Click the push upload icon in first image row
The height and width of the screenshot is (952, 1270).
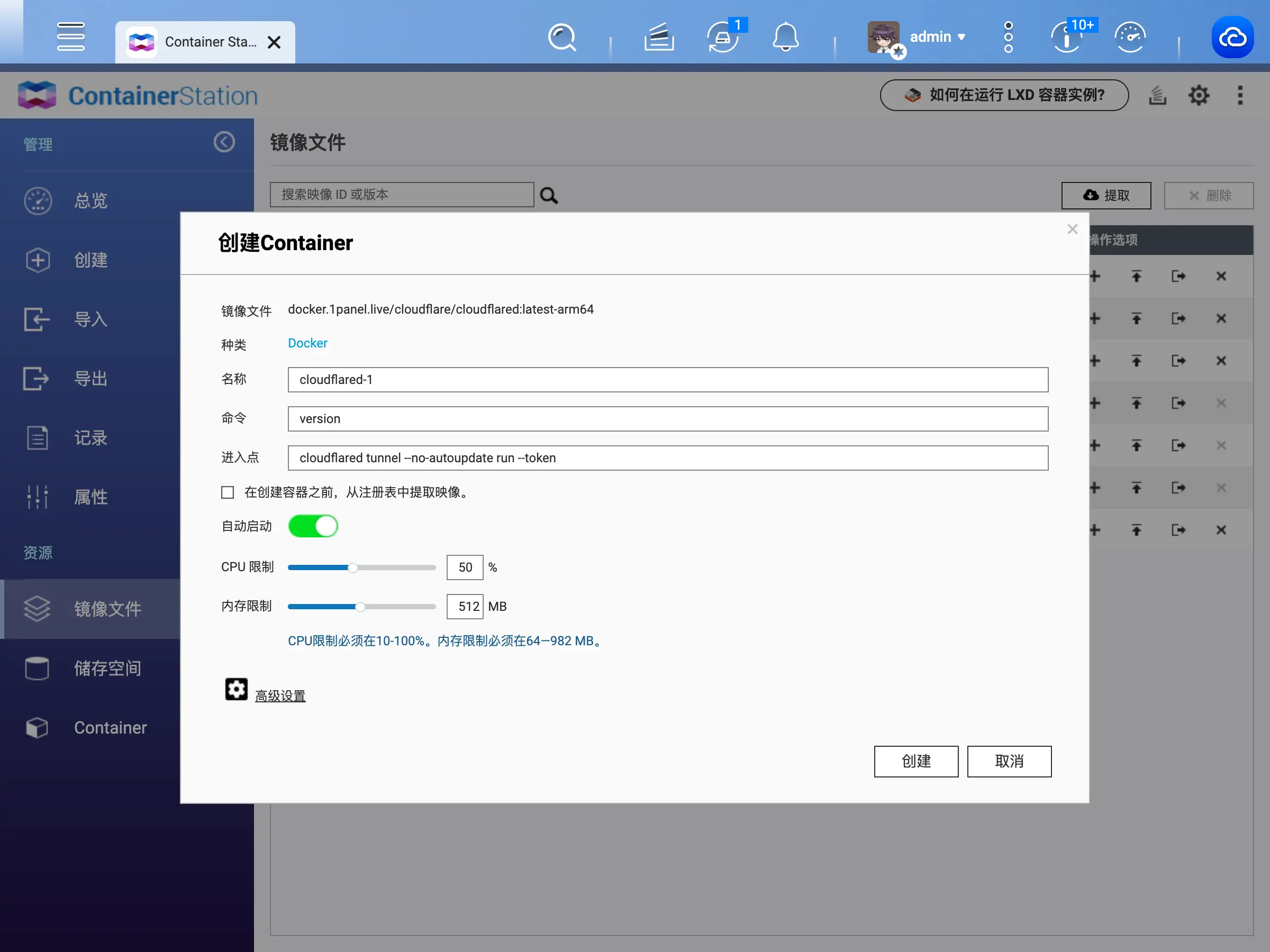(x=1136, y=277)
